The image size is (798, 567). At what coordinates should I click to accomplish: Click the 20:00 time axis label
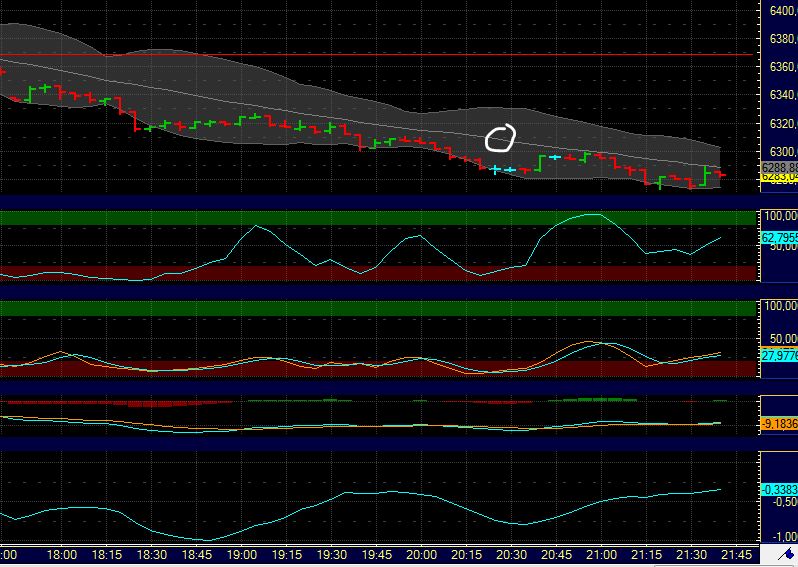421,554
